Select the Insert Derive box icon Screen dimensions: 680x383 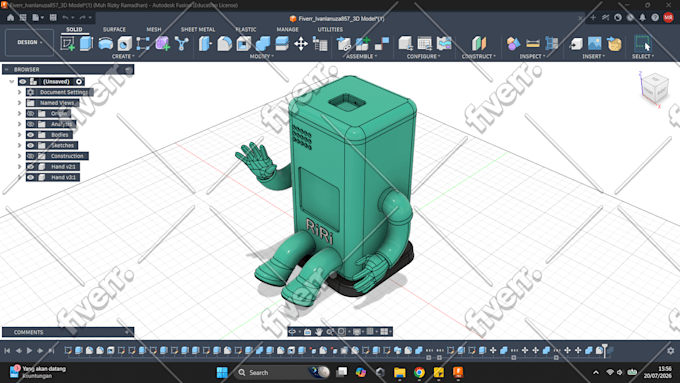tap(575, 43)
